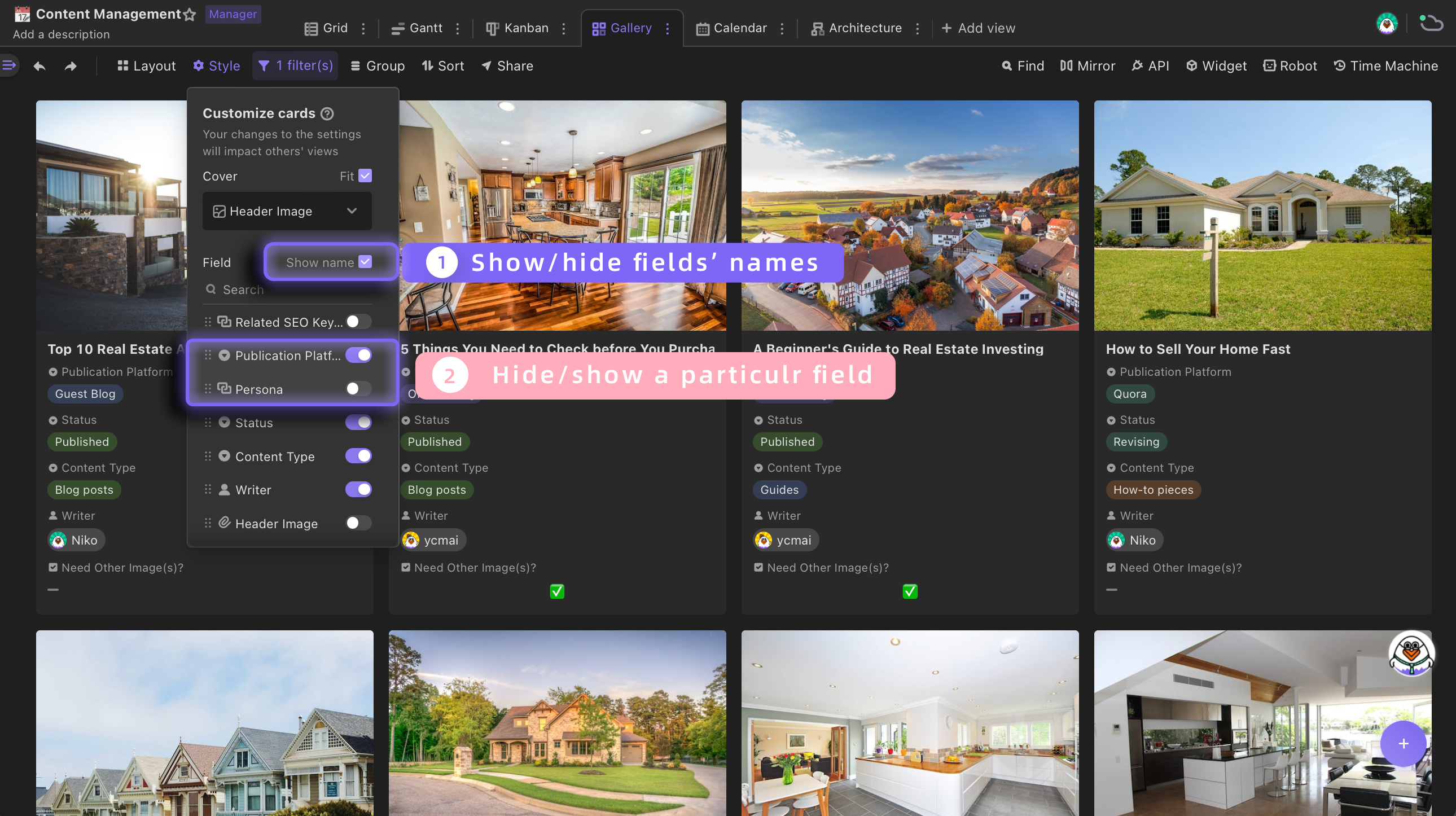Grab the drag handle for Header Image field
Viewport: 1456px width, 816px height.
tap(208, 523)
